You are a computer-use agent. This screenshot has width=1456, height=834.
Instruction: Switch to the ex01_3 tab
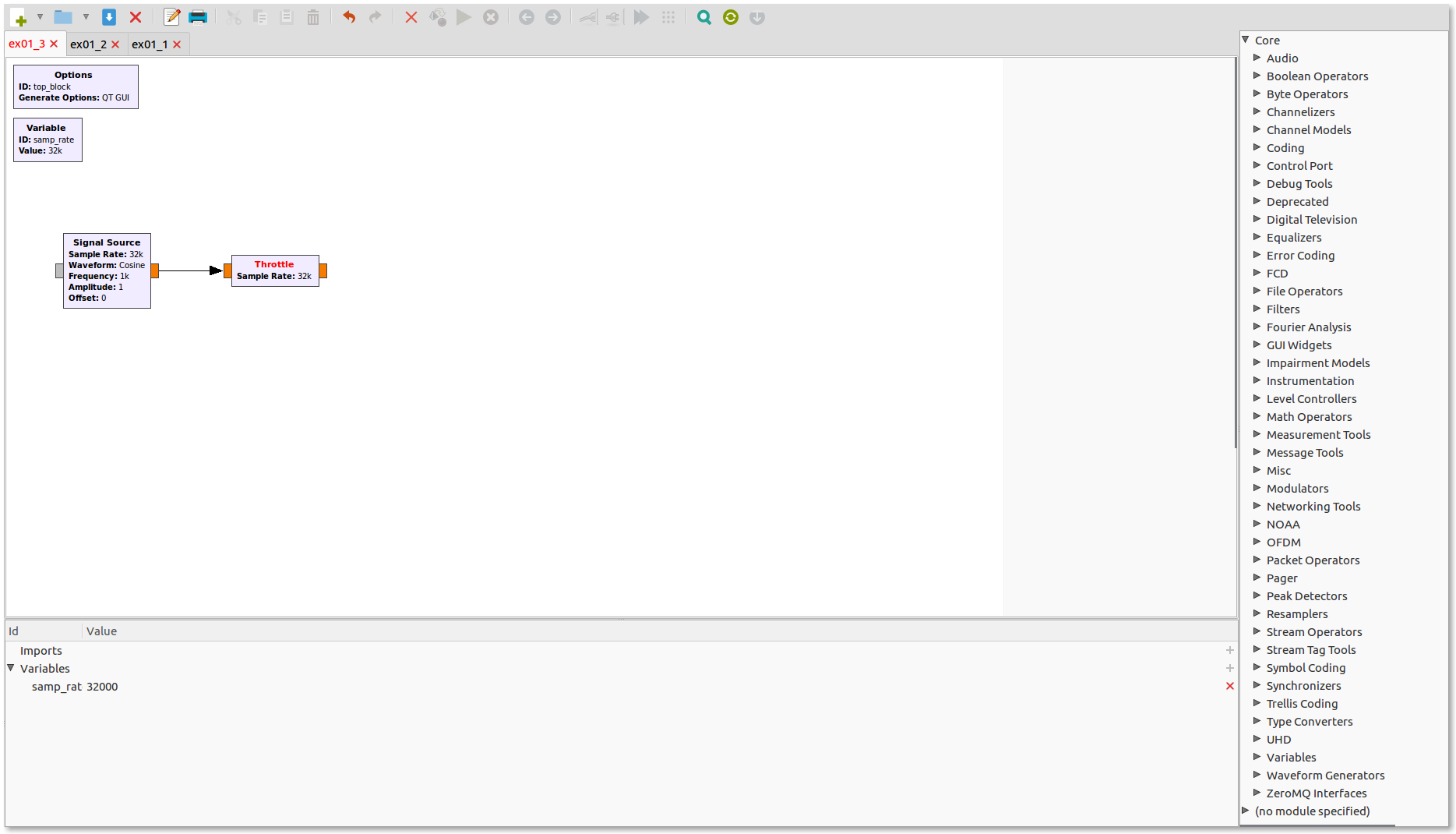[26, 44]
